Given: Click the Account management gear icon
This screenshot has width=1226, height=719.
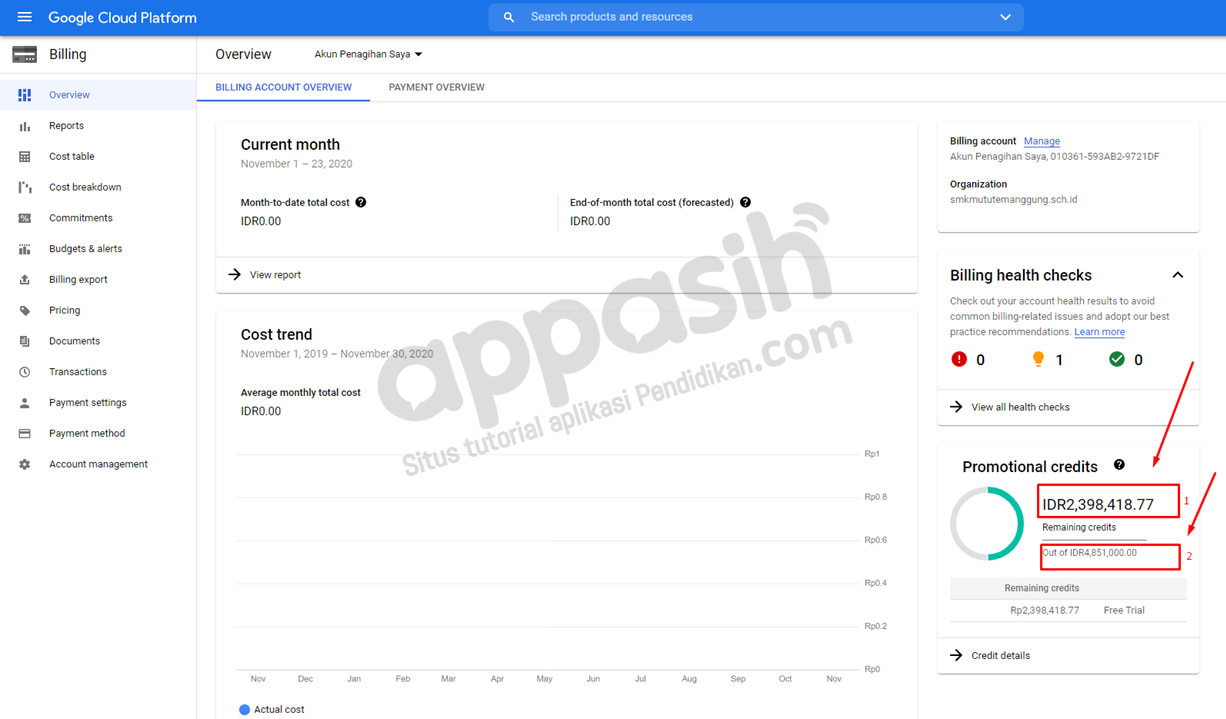Looking at the screenshot, I should pyautogui.click(x=25, y=464).
